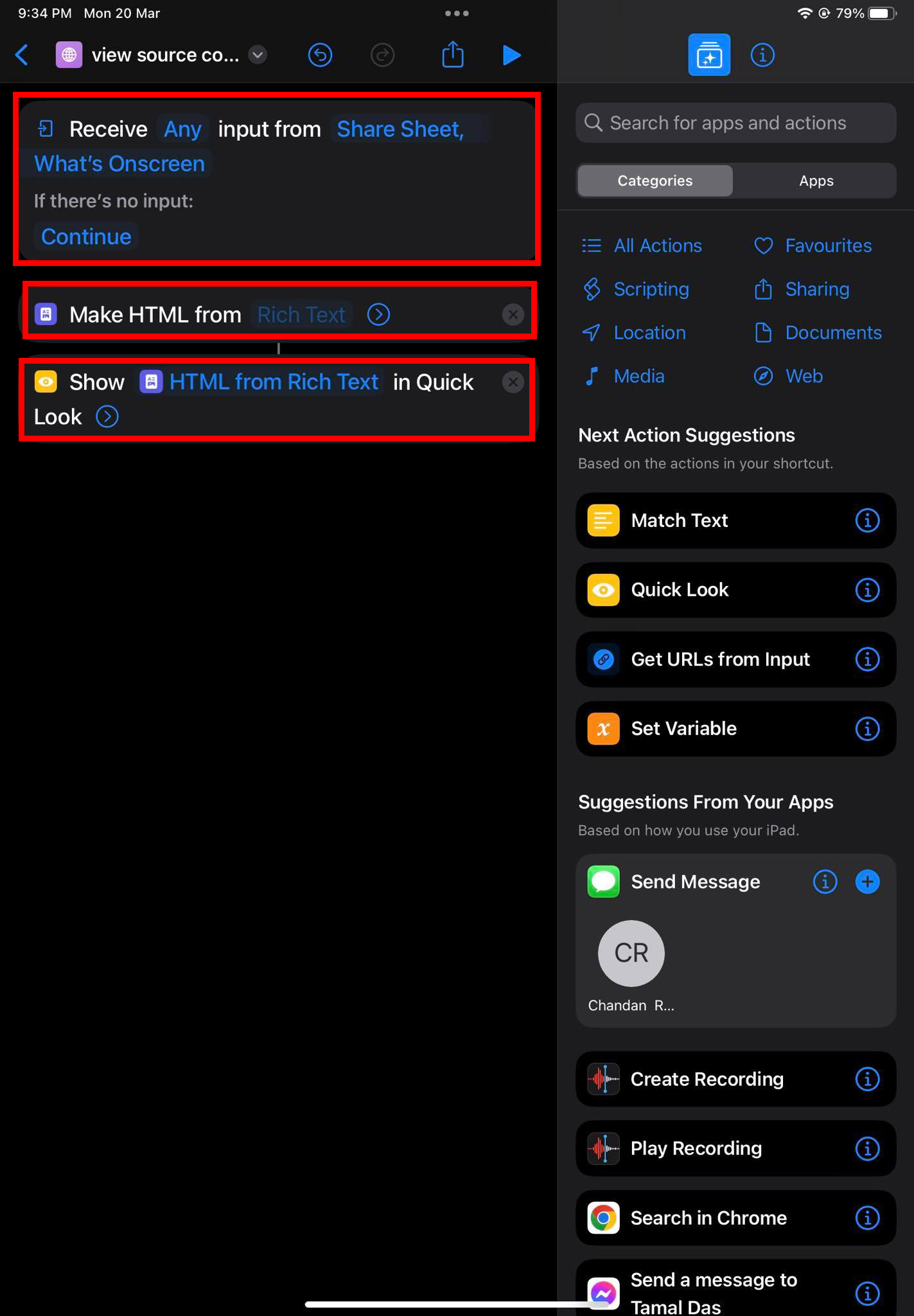Remove the Make HTML action

pyautogui.click(x=513, y=315)
